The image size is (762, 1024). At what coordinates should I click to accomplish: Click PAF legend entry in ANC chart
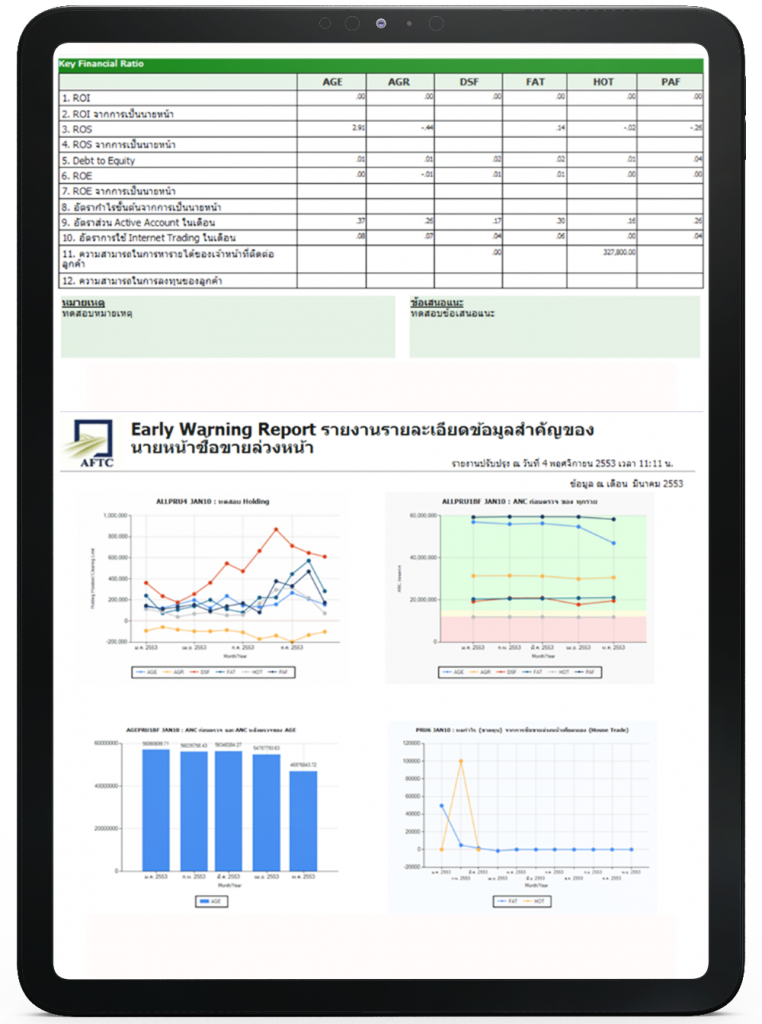(x=584, y=672)
